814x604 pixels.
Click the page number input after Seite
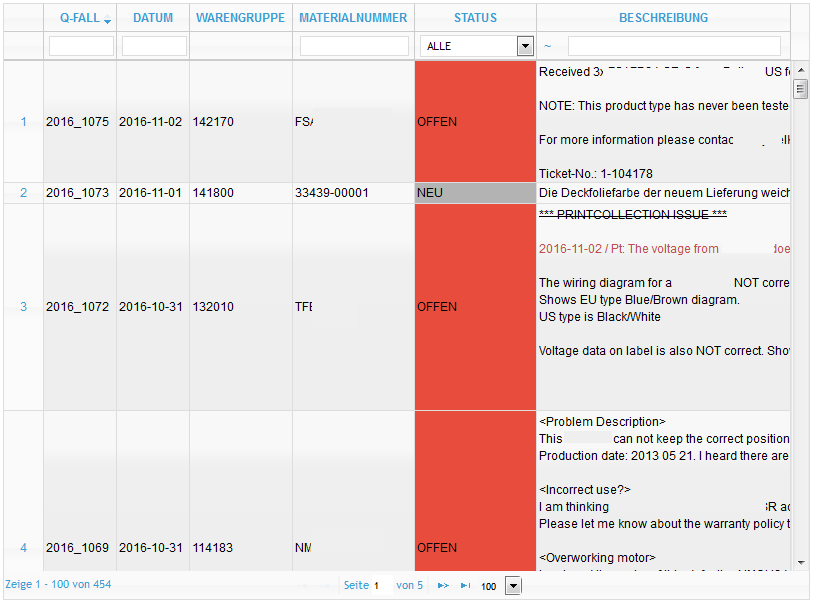click(382, 586)
